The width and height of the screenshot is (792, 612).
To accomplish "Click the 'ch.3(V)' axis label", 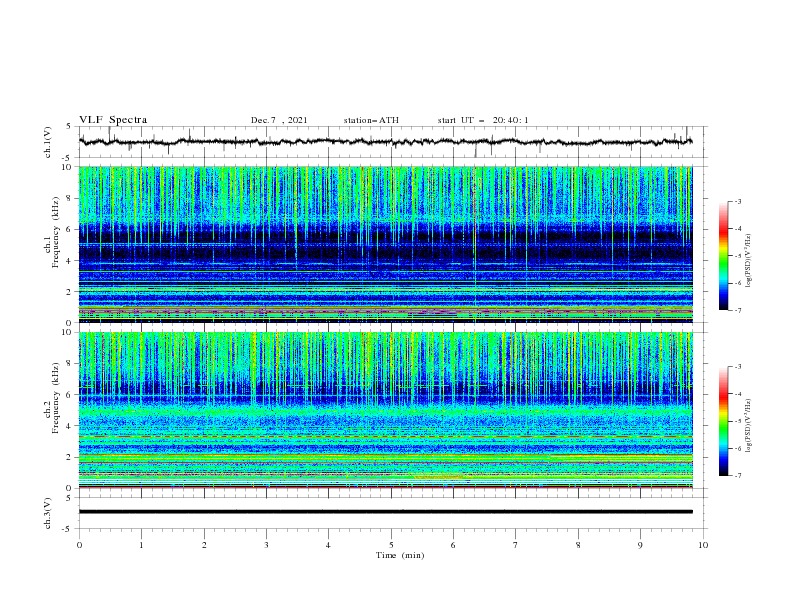I will click(x=48, y=513).
